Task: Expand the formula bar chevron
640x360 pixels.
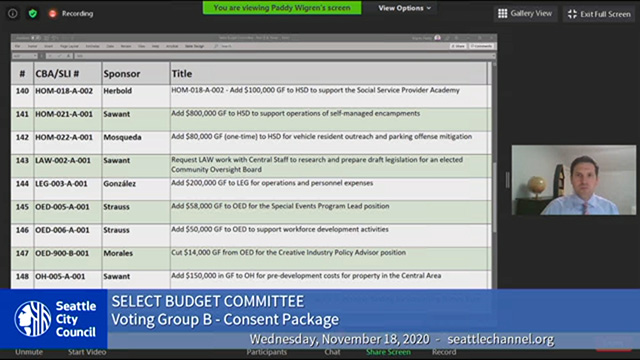Action: [x=493, y=56]
